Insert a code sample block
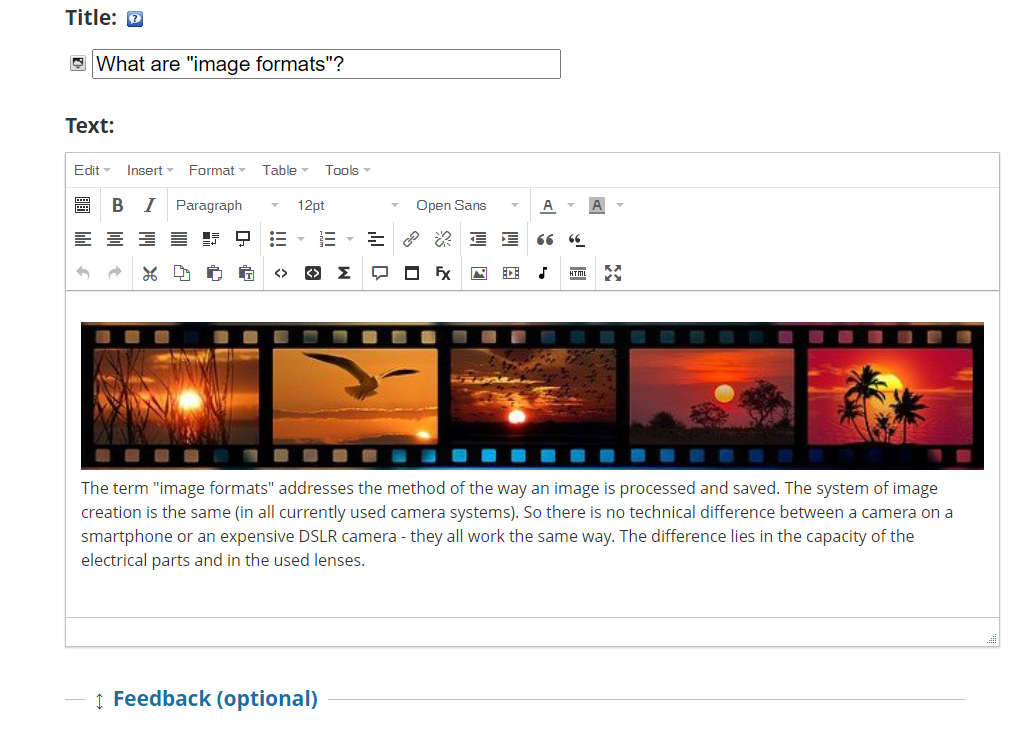Screen dimensions: 1026x731 click(313, 274)
